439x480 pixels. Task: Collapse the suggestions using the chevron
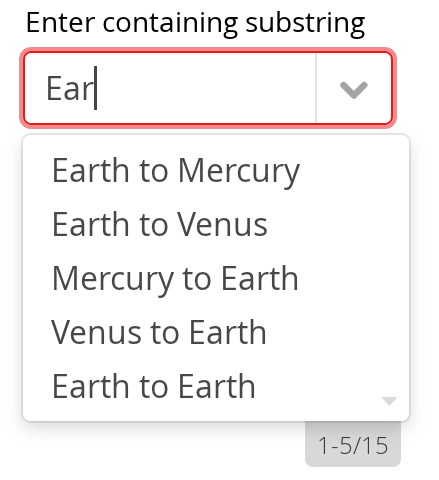(354, 90)
